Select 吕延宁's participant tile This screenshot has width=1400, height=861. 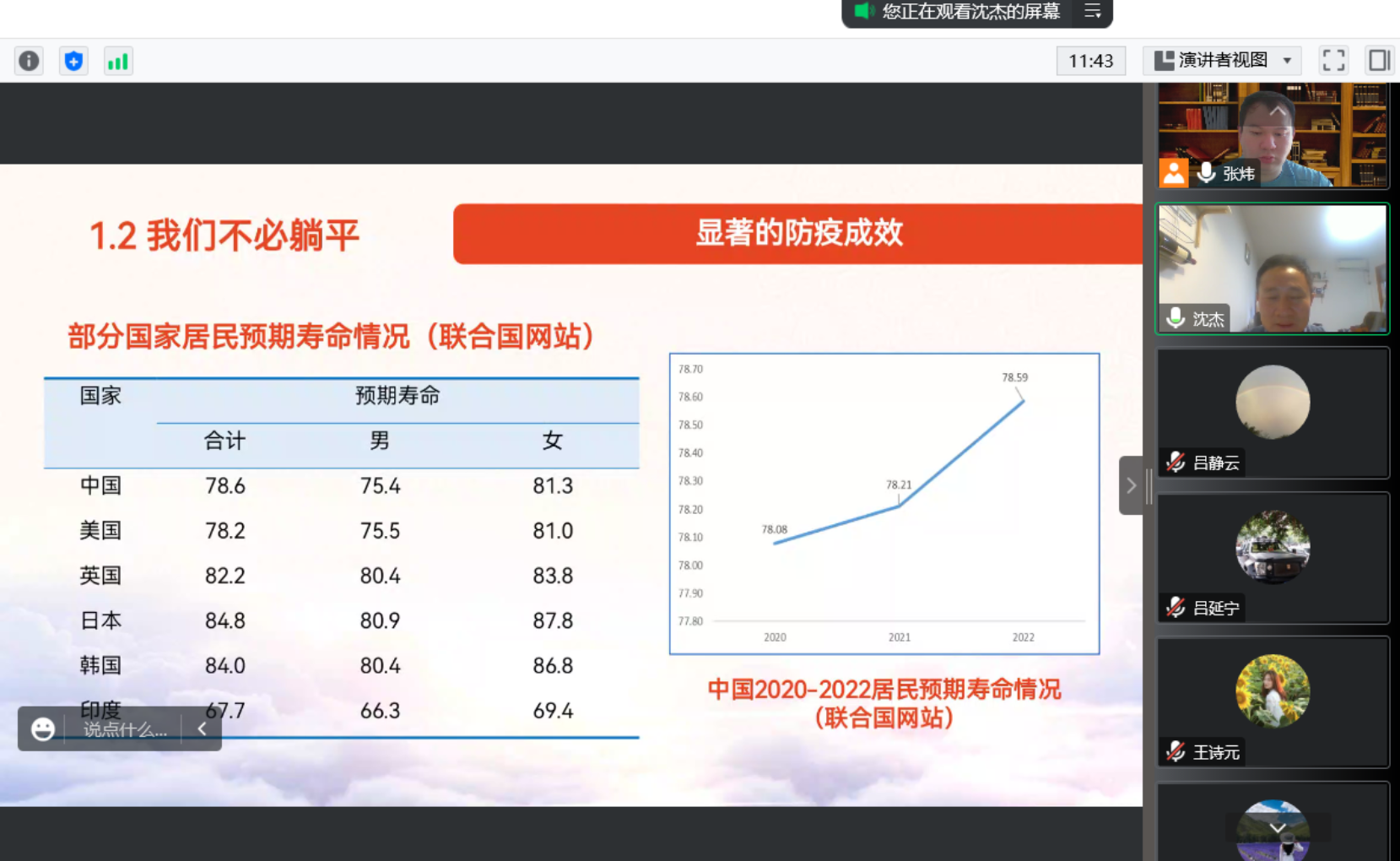point(1273,558)
